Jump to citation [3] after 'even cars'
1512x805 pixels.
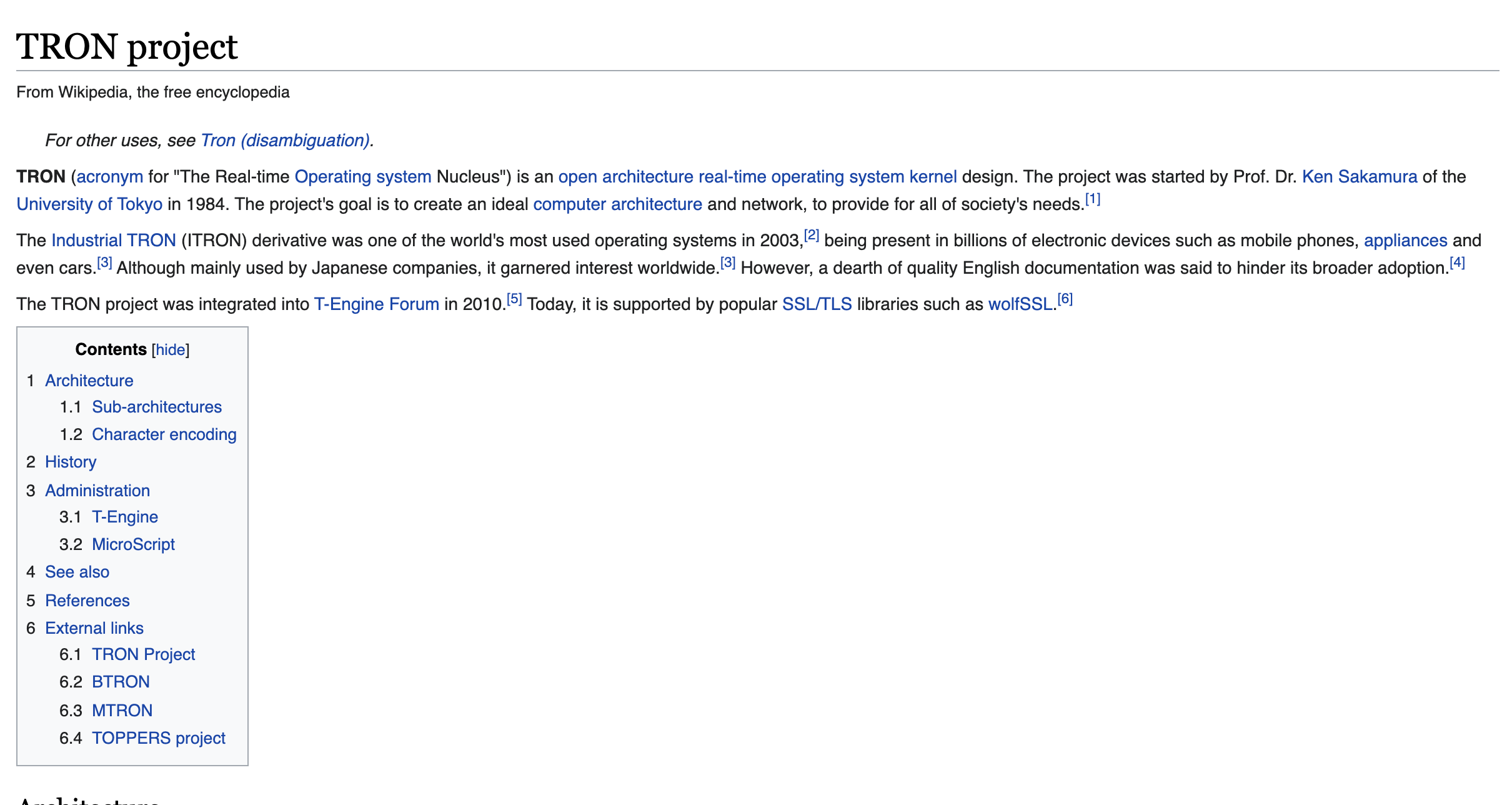[x=104, y=263]
